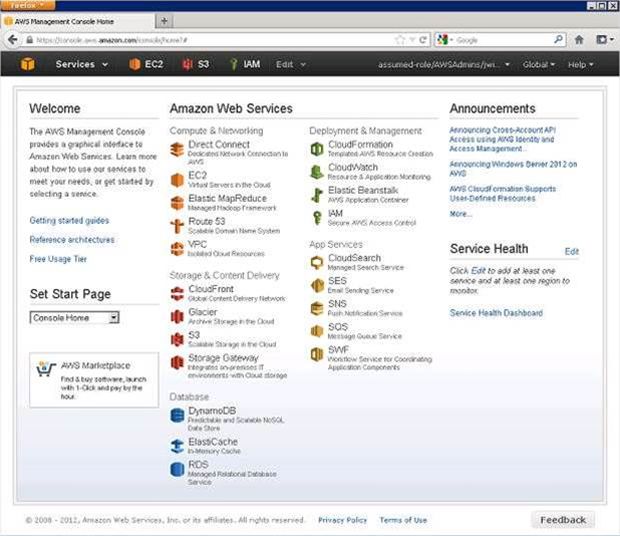Image resolution: width=620 pixels, height=536 pixels.
Task: Click the Storage Gateway service name text
Action: 223,358
